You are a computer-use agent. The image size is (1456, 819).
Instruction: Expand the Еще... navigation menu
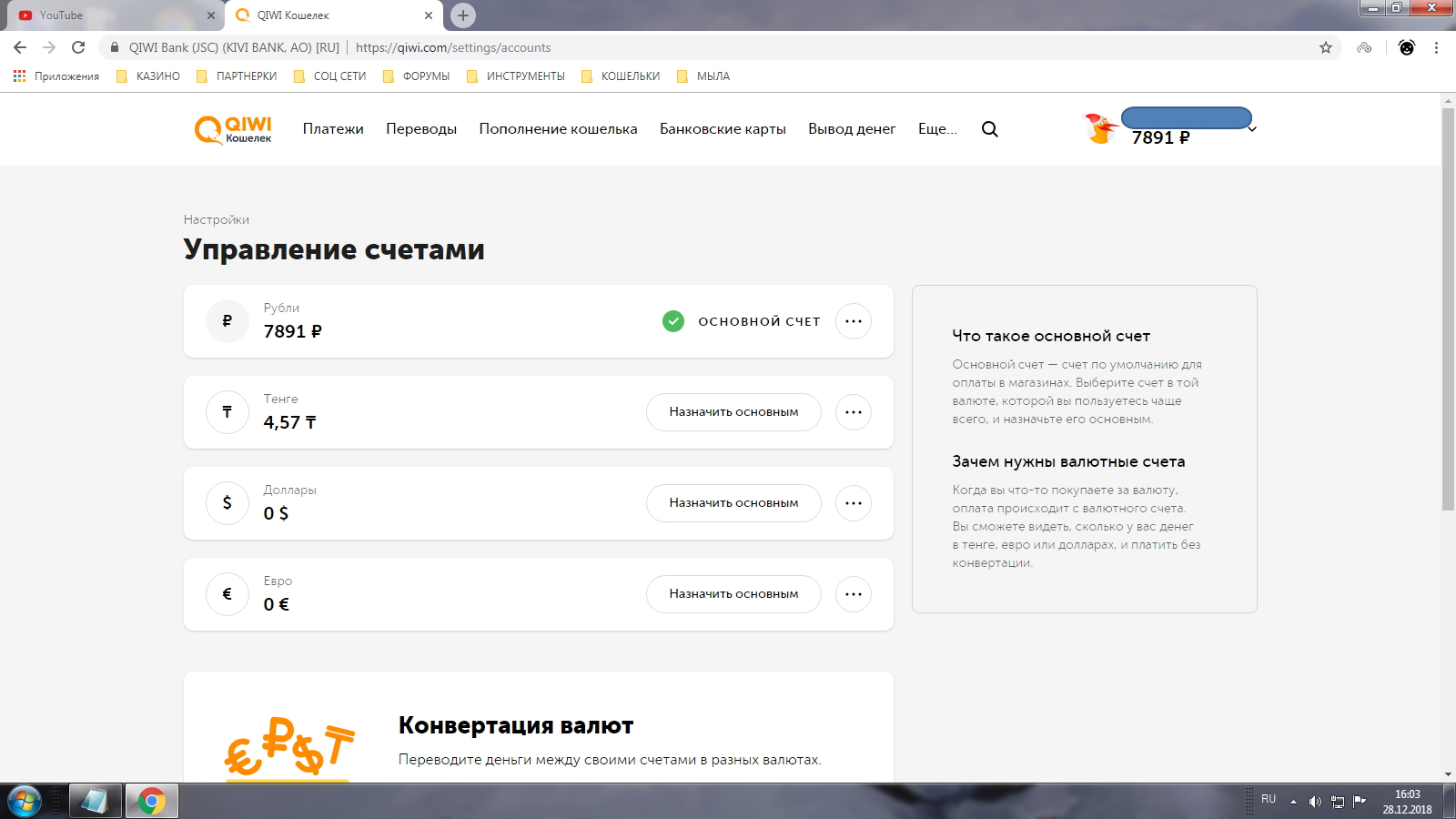point(937,129)
